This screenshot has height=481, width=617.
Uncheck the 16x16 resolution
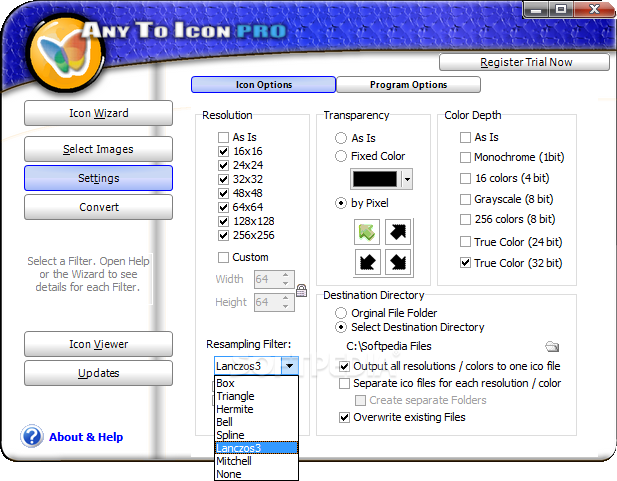224,151
